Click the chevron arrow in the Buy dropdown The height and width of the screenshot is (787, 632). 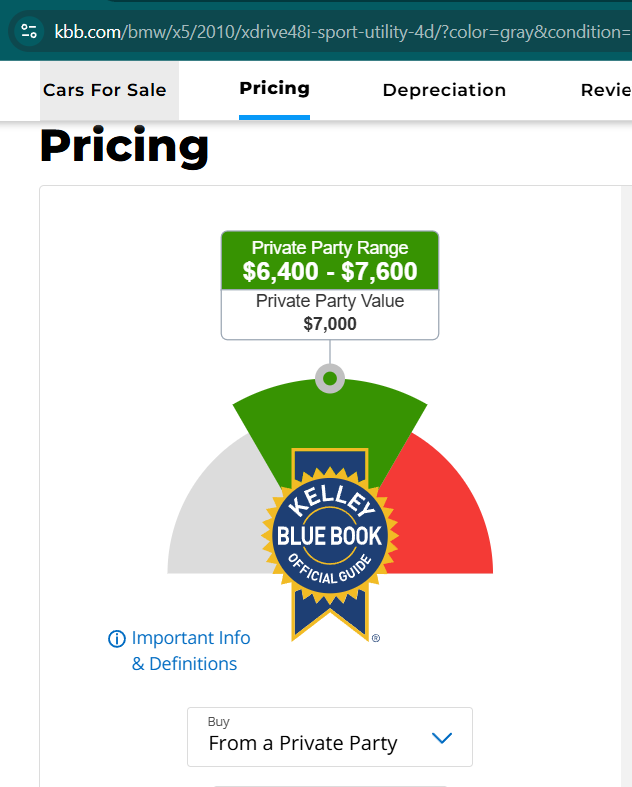coord(441,738)
